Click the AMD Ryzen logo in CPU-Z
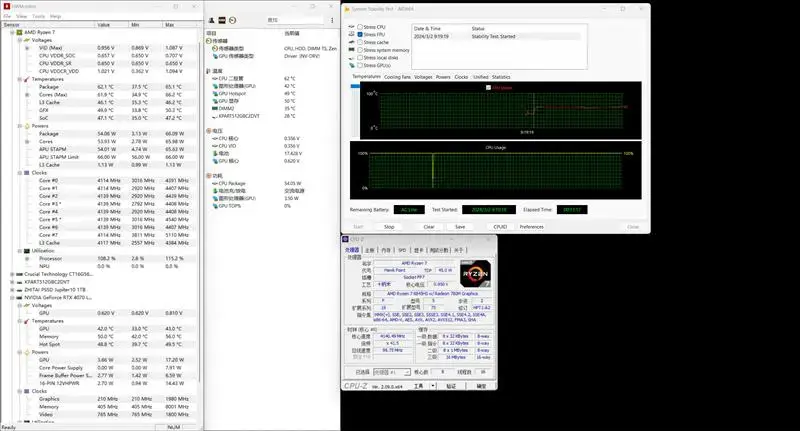800x431 pixels. point(475,274)
